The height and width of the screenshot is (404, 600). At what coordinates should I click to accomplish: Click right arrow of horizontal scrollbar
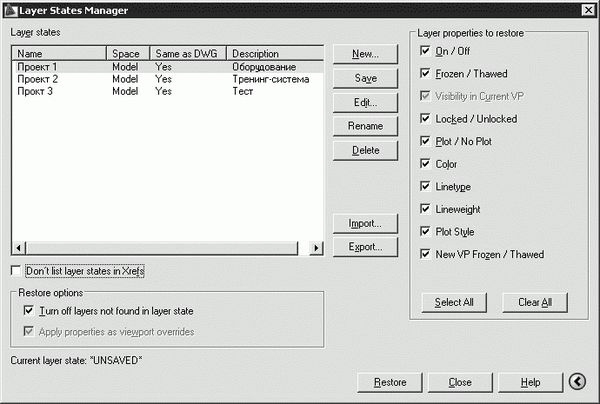[316, 248]
